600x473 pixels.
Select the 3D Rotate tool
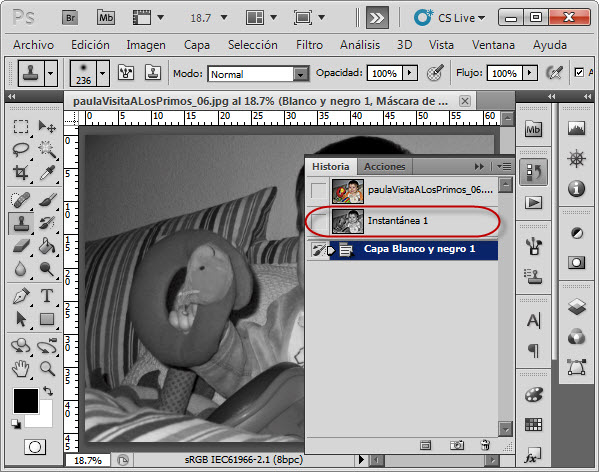[x=21, y=346]
